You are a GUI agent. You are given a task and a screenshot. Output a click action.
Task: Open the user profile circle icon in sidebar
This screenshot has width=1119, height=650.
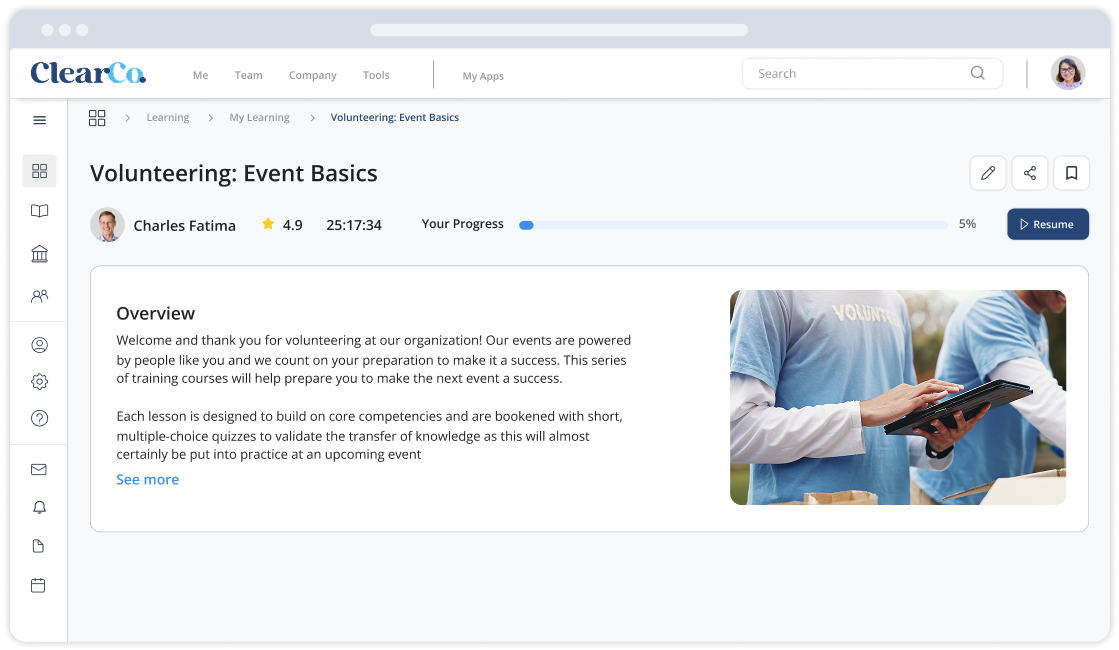click(x=40, y=345)
